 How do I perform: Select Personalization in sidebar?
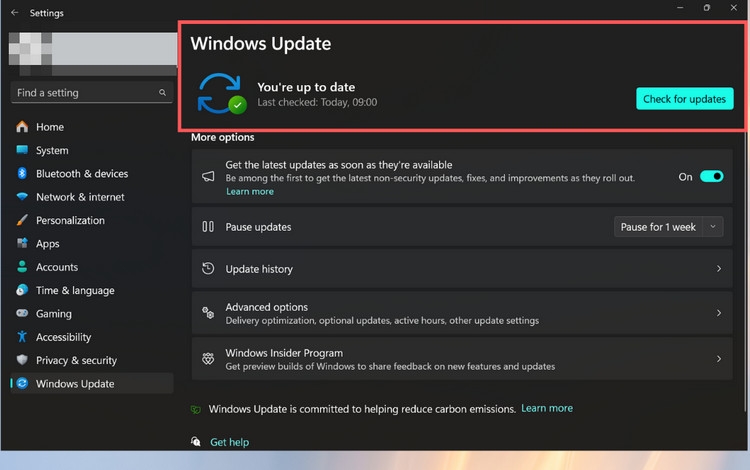[x=70, y=220]
